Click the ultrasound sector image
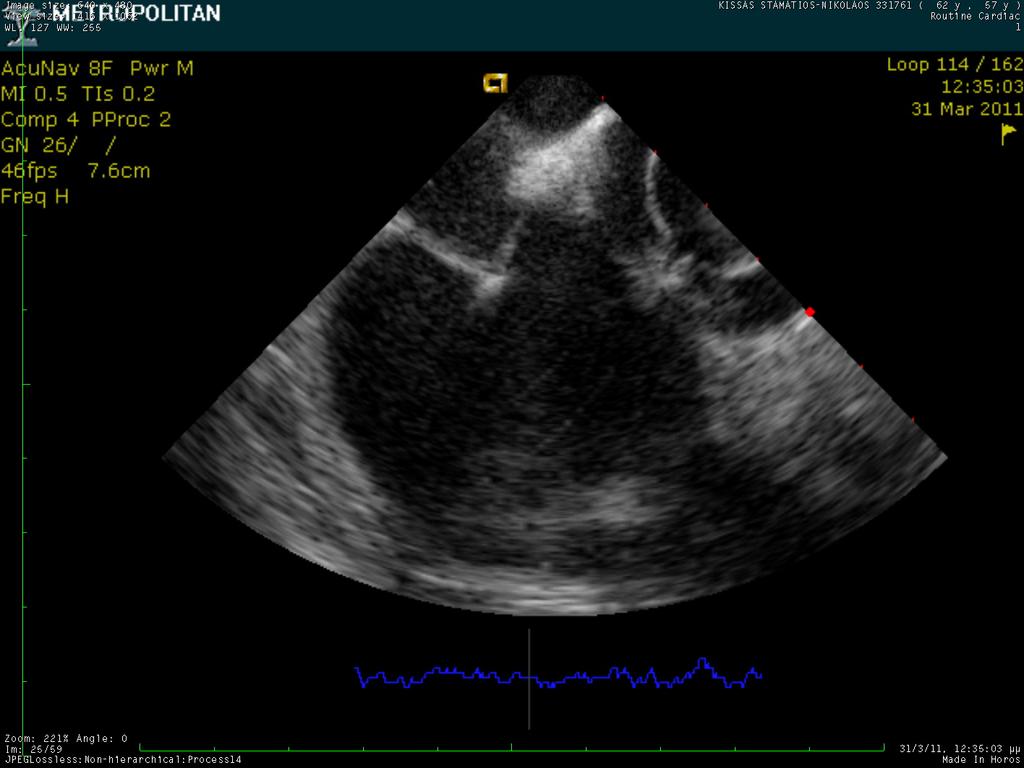The image size is (1024, 768). (x=554, y=346)
